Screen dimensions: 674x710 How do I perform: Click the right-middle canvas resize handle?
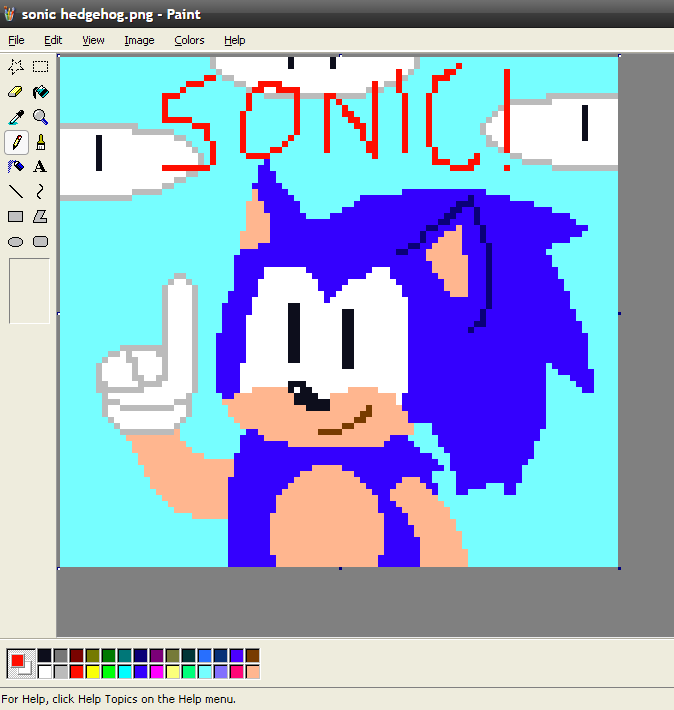click(x=619, y=313)
